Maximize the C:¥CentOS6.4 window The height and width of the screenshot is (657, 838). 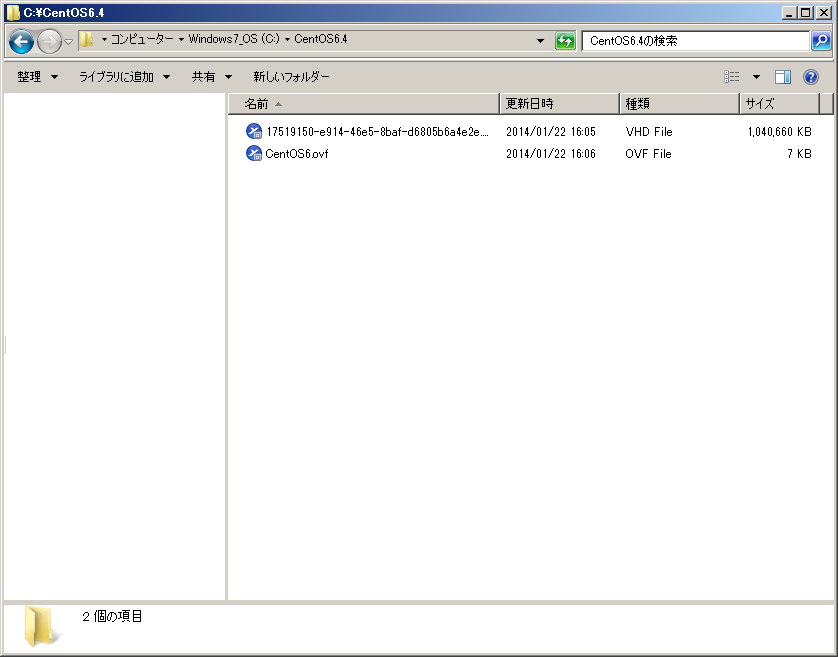point(806,13)
